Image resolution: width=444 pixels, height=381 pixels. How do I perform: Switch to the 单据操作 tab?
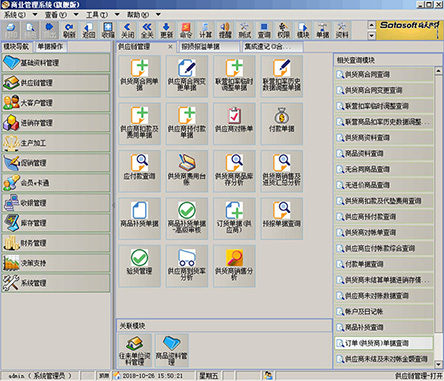(x=50, y=47)
